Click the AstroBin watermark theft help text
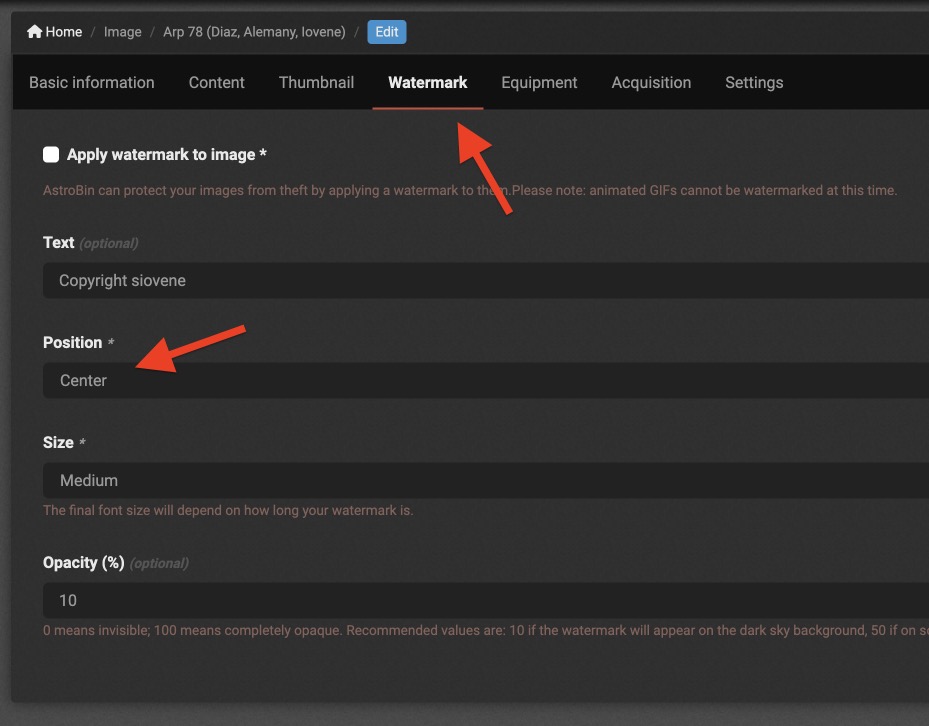This screenshot has height=726, width=929. 470,190
